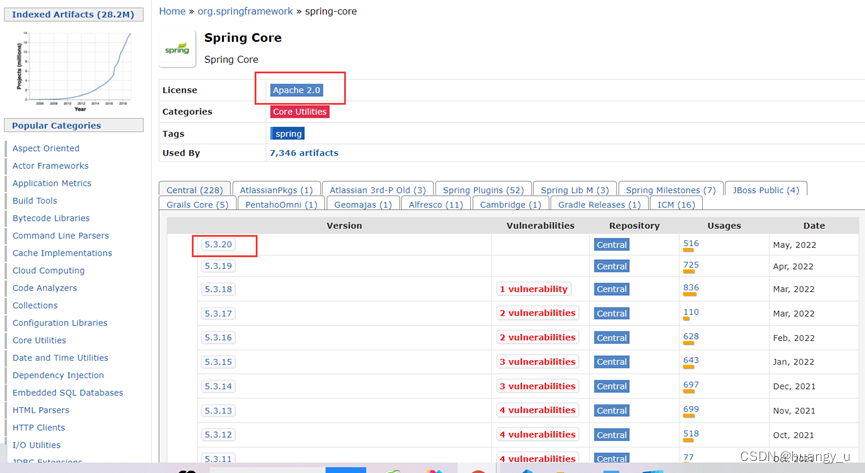Open 699 usages of version 5.3.13
The width and height of the screenshot is (865, 473).
[691, 409]
